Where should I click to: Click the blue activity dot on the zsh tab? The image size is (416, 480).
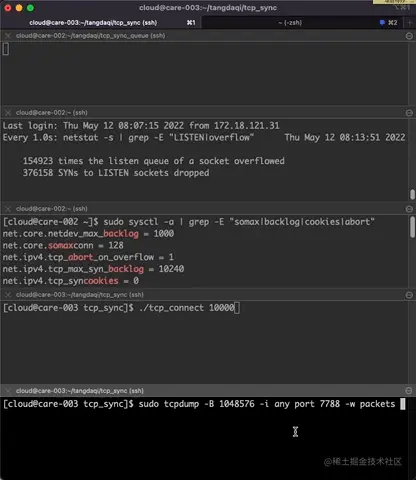(382, 22)
